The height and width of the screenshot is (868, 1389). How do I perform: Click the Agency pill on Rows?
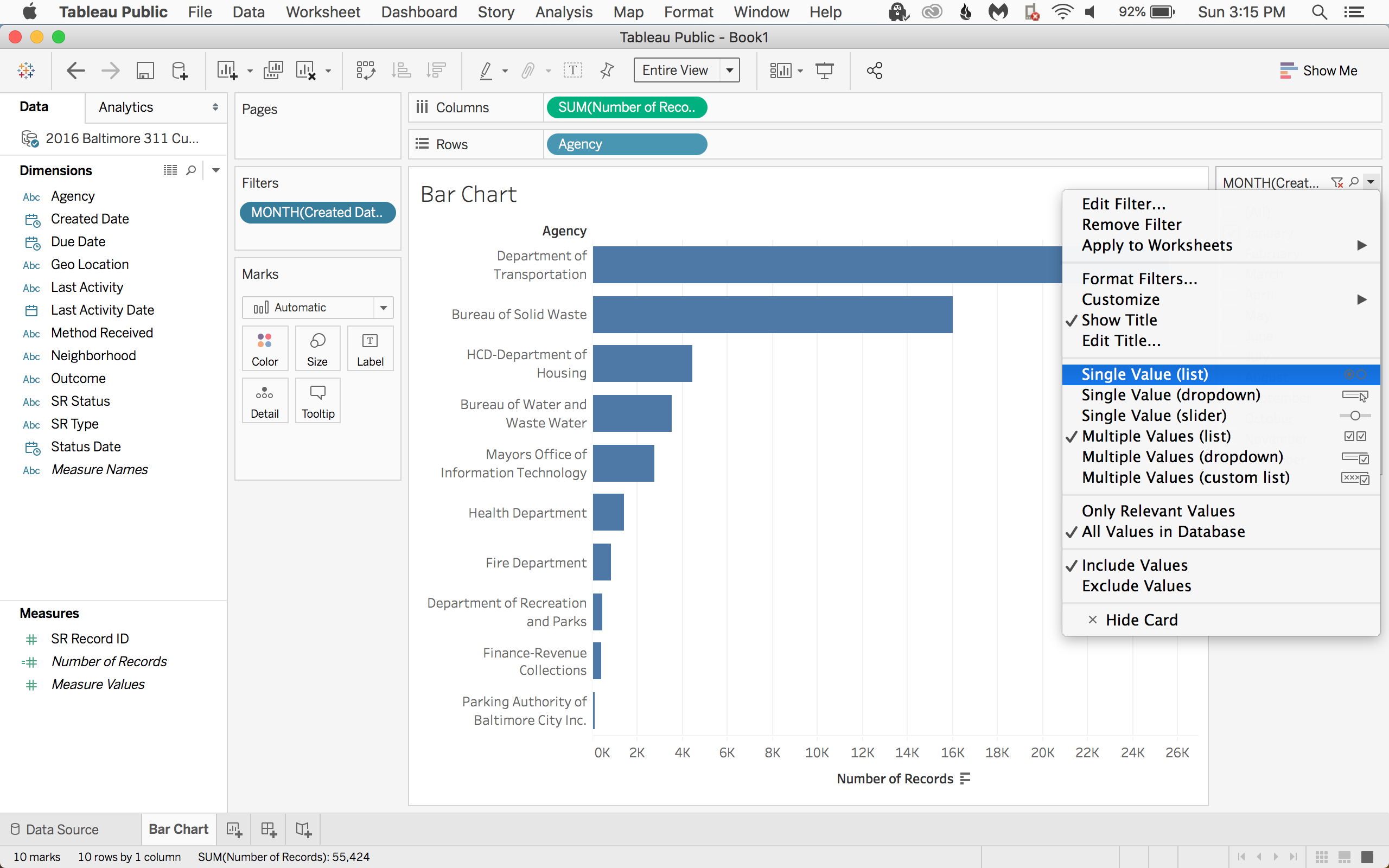pos(627,144)
